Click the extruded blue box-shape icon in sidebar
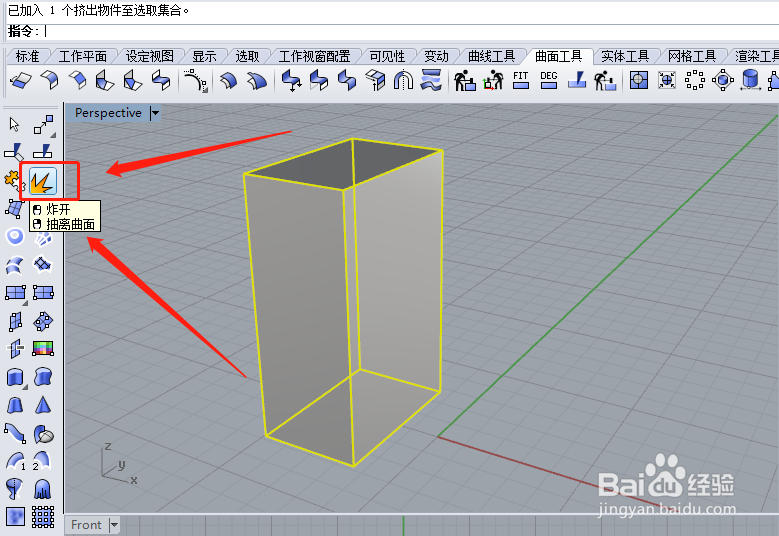The width and height of the screenshot is (779, 536). (15, 378)
